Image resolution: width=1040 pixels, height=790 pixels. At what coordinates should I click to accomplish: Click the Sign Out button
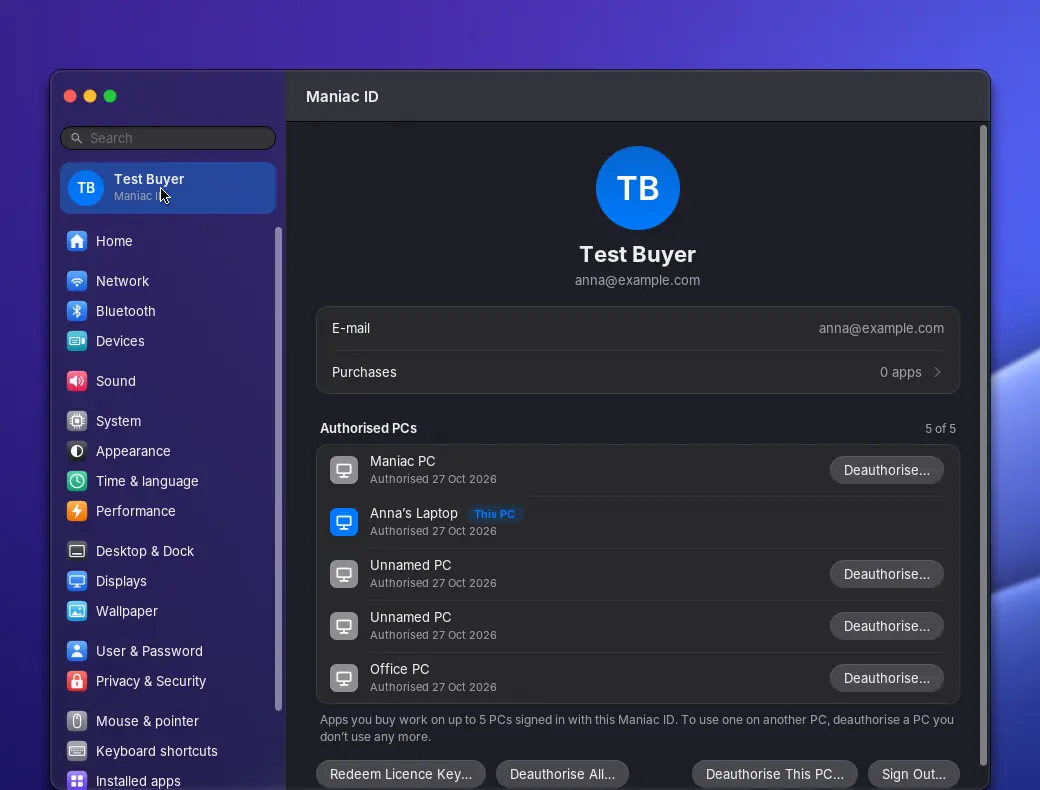point(913,775)
